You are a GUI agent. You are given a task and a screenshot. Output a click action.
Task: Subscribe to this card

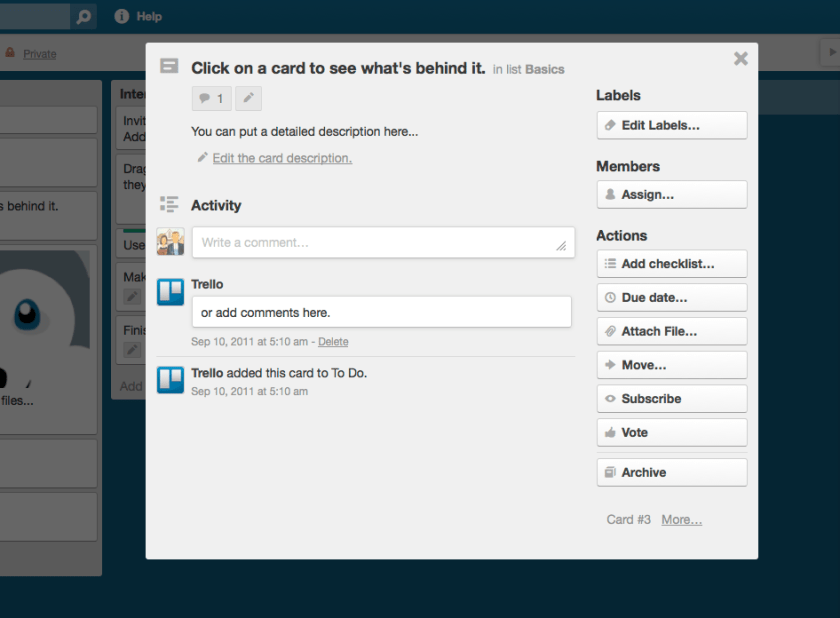(x=671, y=398)
